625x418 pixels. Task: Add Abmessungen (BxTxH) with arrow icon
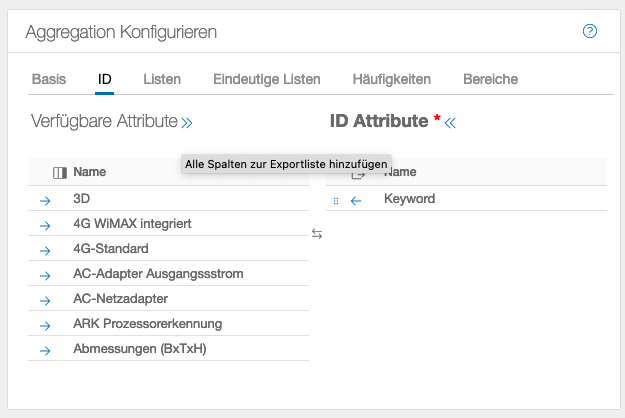click(44, 350)
